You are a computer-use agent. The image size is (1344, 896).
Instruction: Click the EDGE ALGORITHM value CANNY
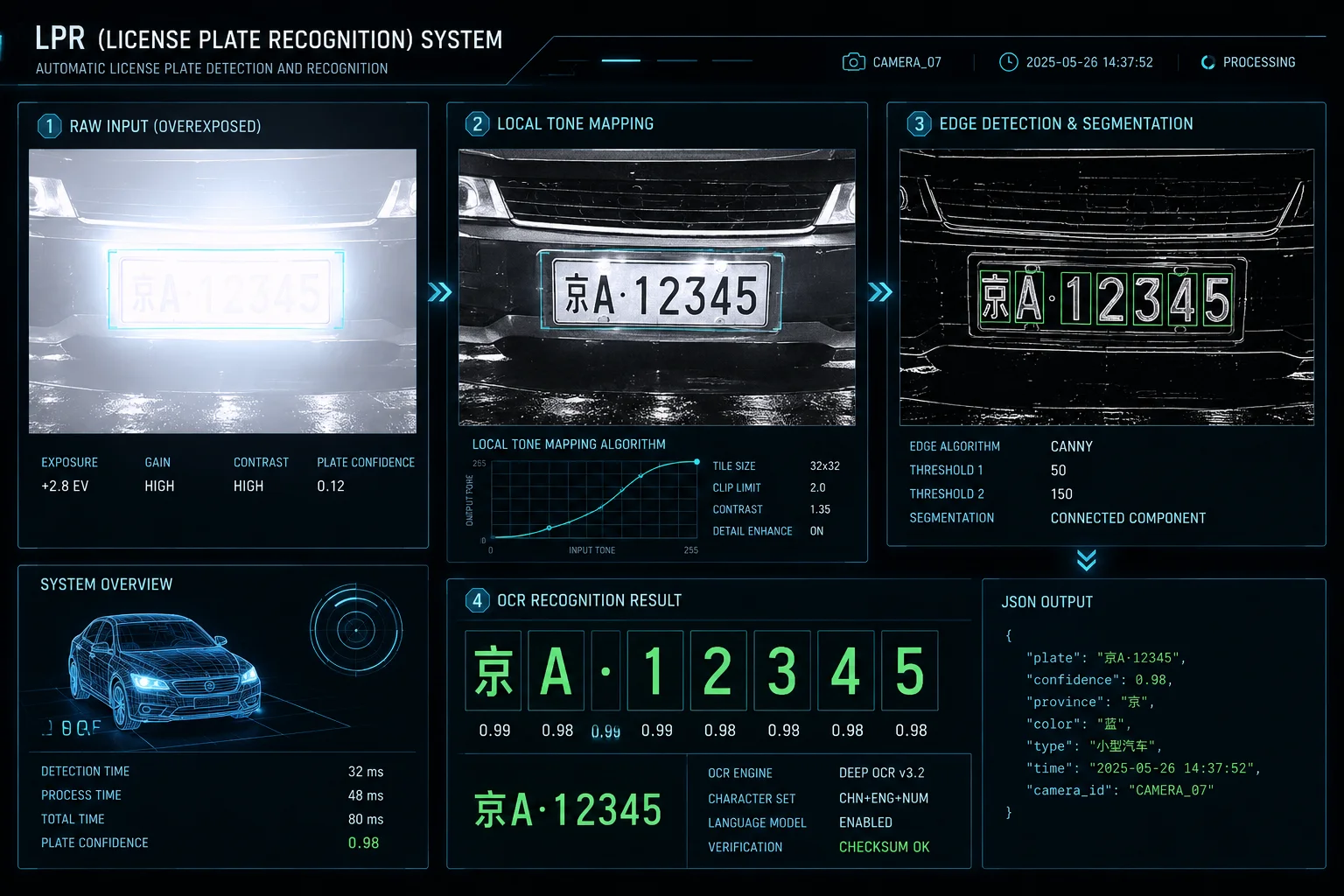(1072, 446)
